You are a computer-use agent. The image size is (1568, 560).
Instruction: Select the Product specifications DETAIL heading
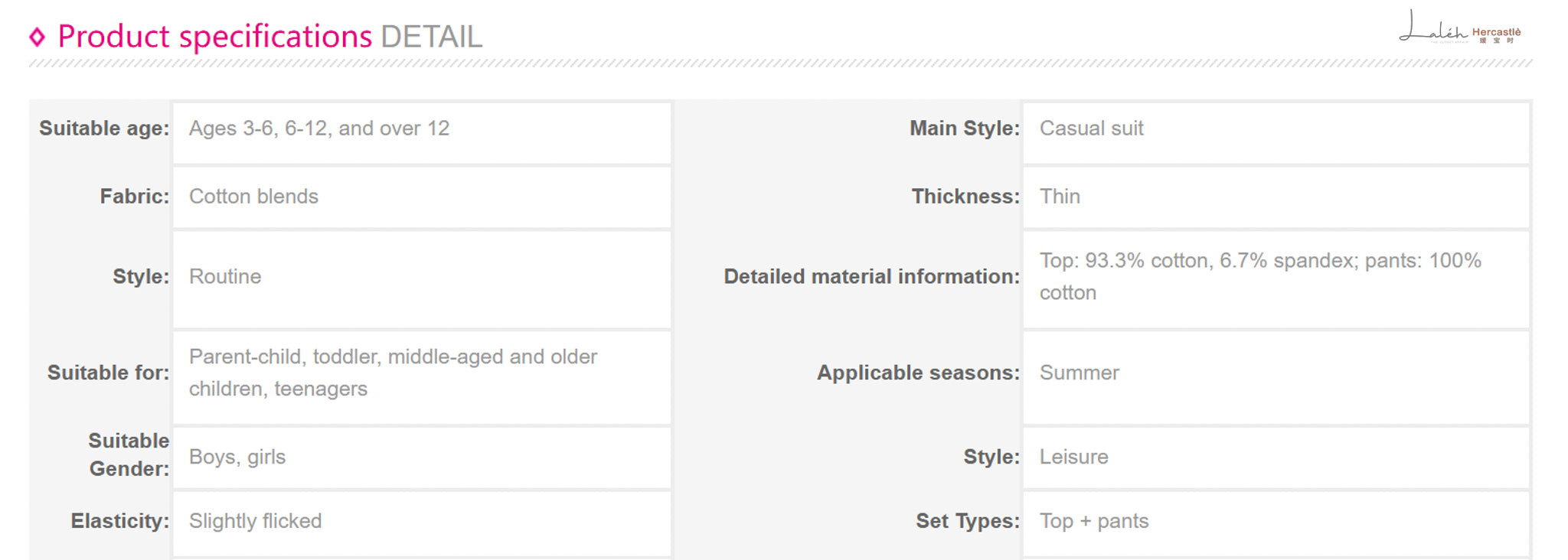270,37
